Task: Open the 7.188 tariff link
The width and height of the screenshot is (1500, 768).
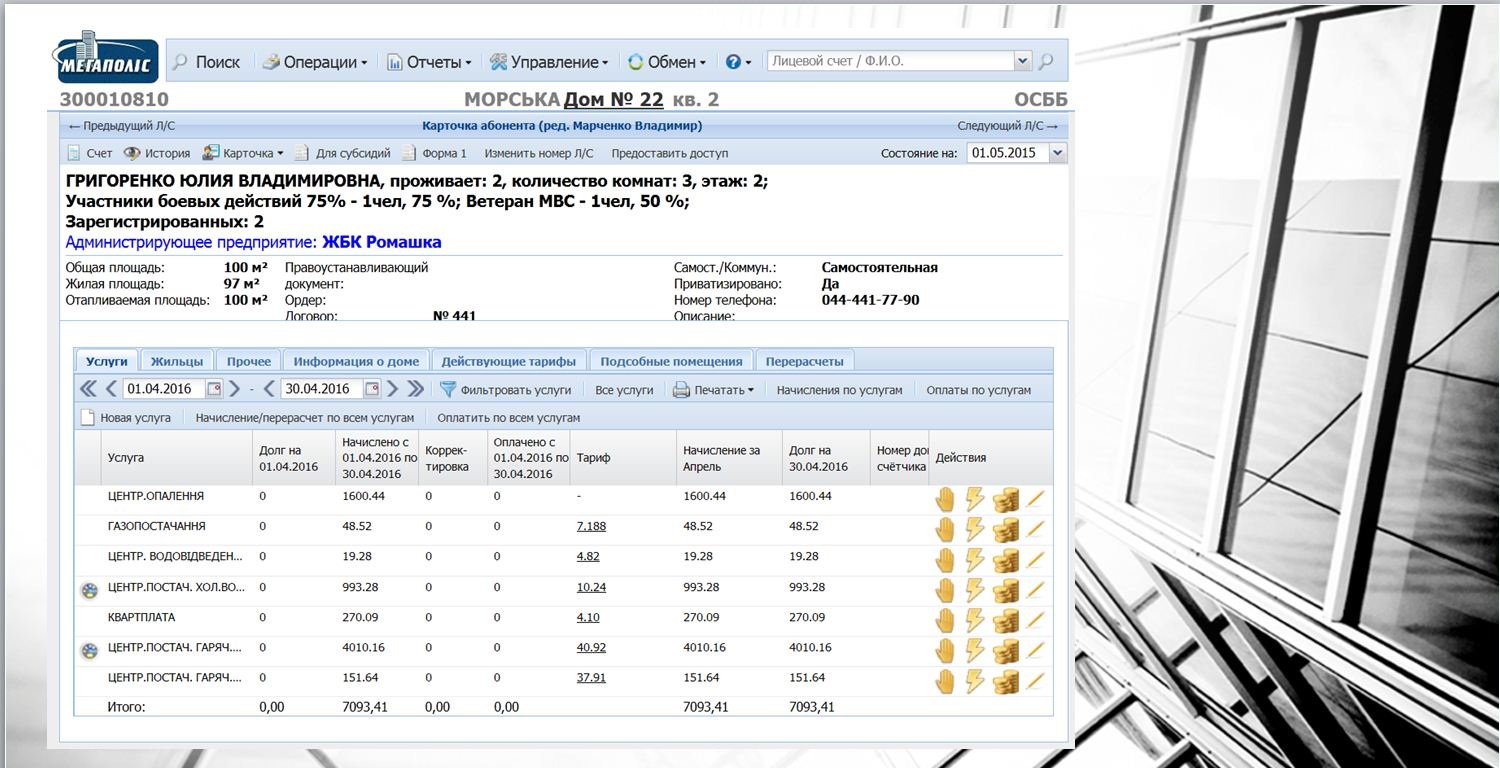Action: (x=591, y=526)
